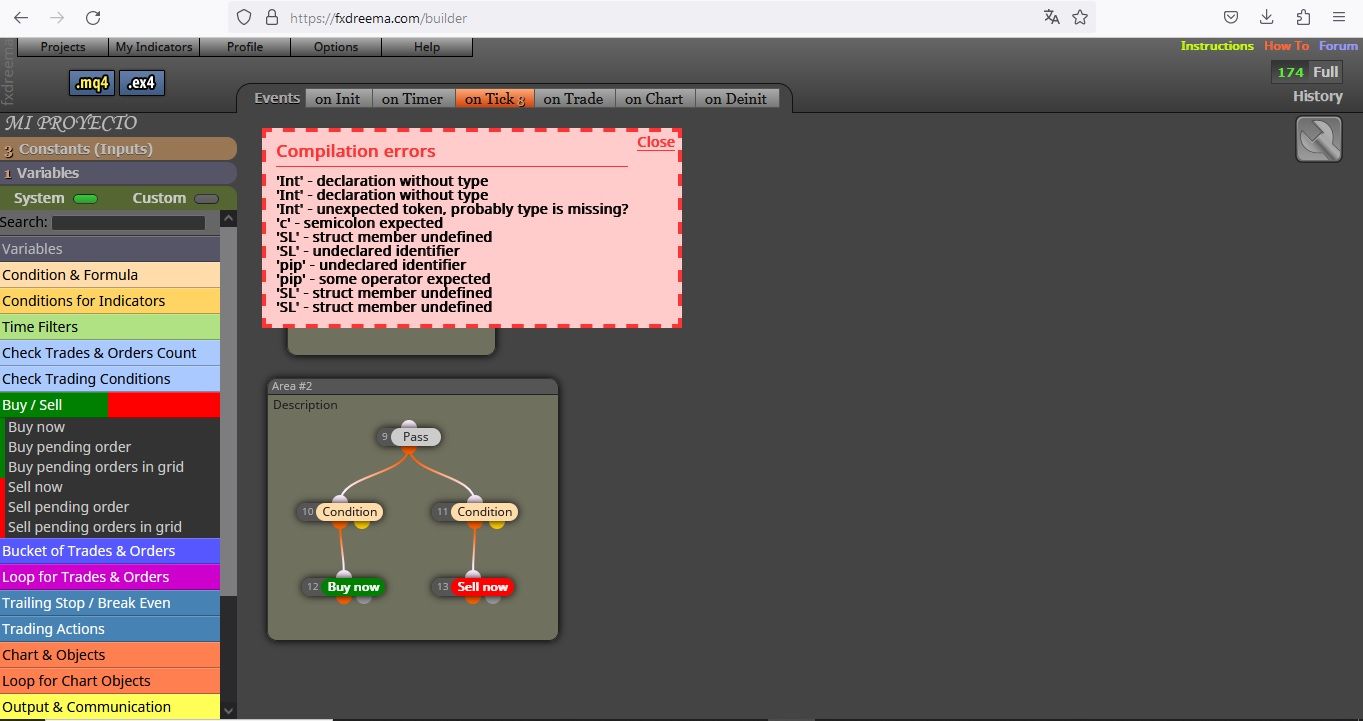This screenshot has width=1363, height=721.
Task: Switch to the on Timer tab
Action: (x=412, y=98)
